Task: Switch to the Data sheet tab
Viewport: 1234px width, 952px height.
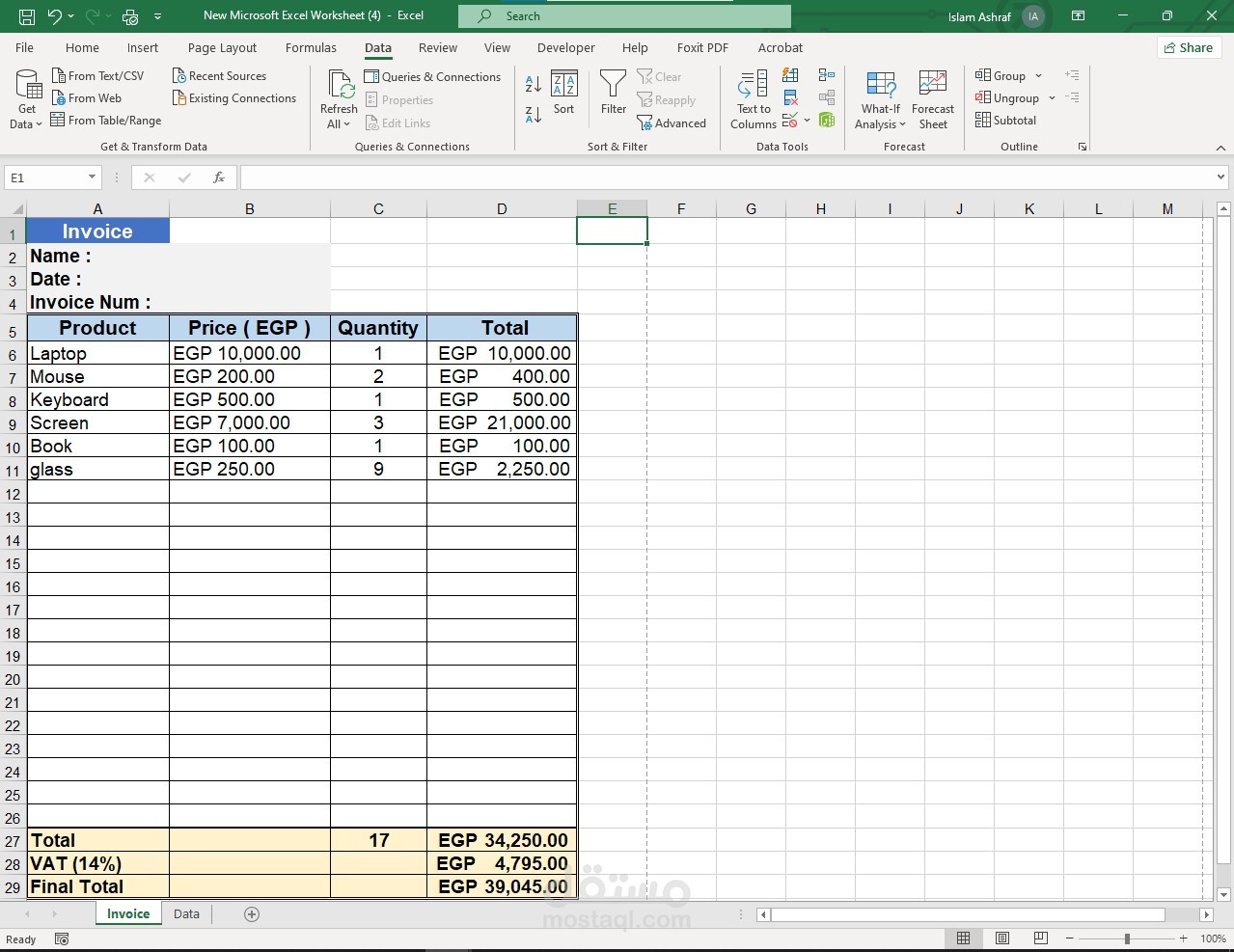Action: [x=186, y=914]
